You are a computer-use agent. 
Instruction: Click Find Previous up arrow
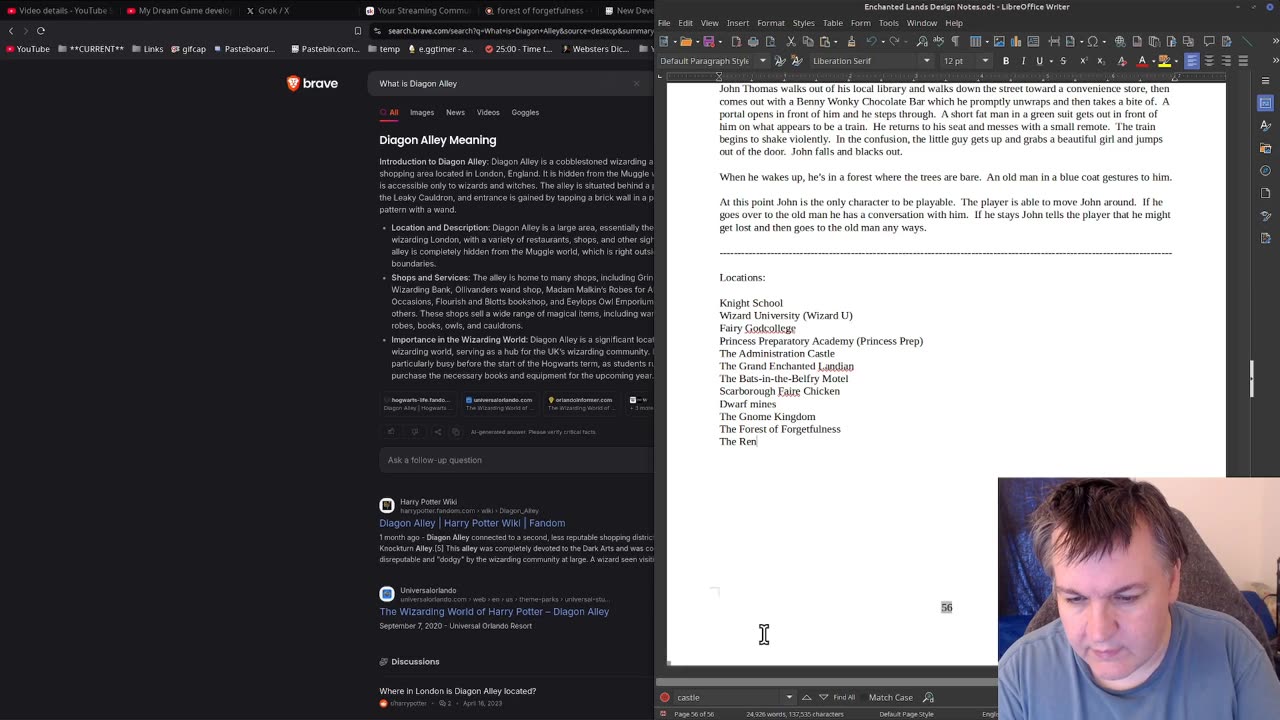click(x=806, y=697)
